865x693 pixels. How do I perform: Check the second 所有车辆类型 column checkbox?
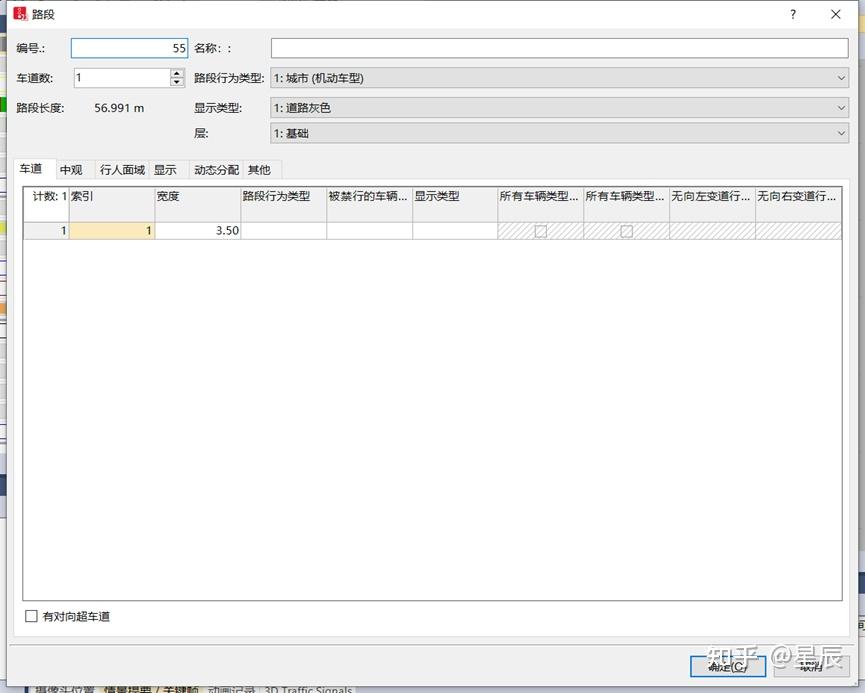(x=625, y=230)
